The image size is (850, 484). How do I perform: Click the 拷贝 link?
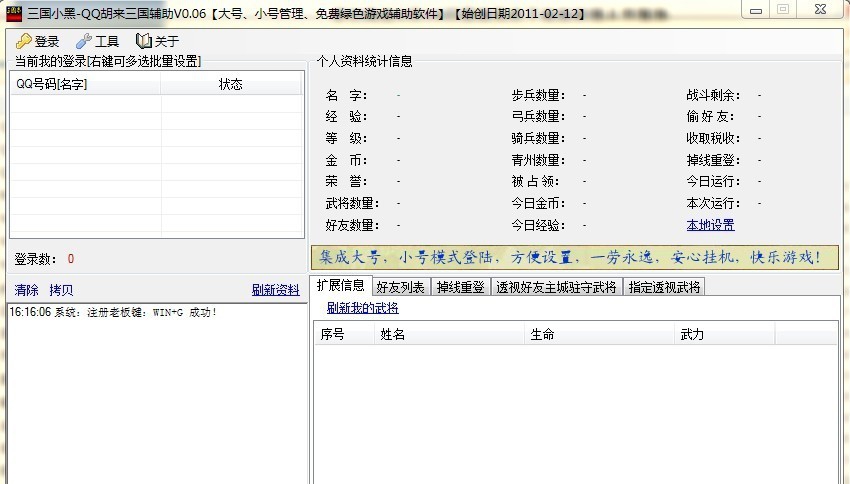[61, 290]
